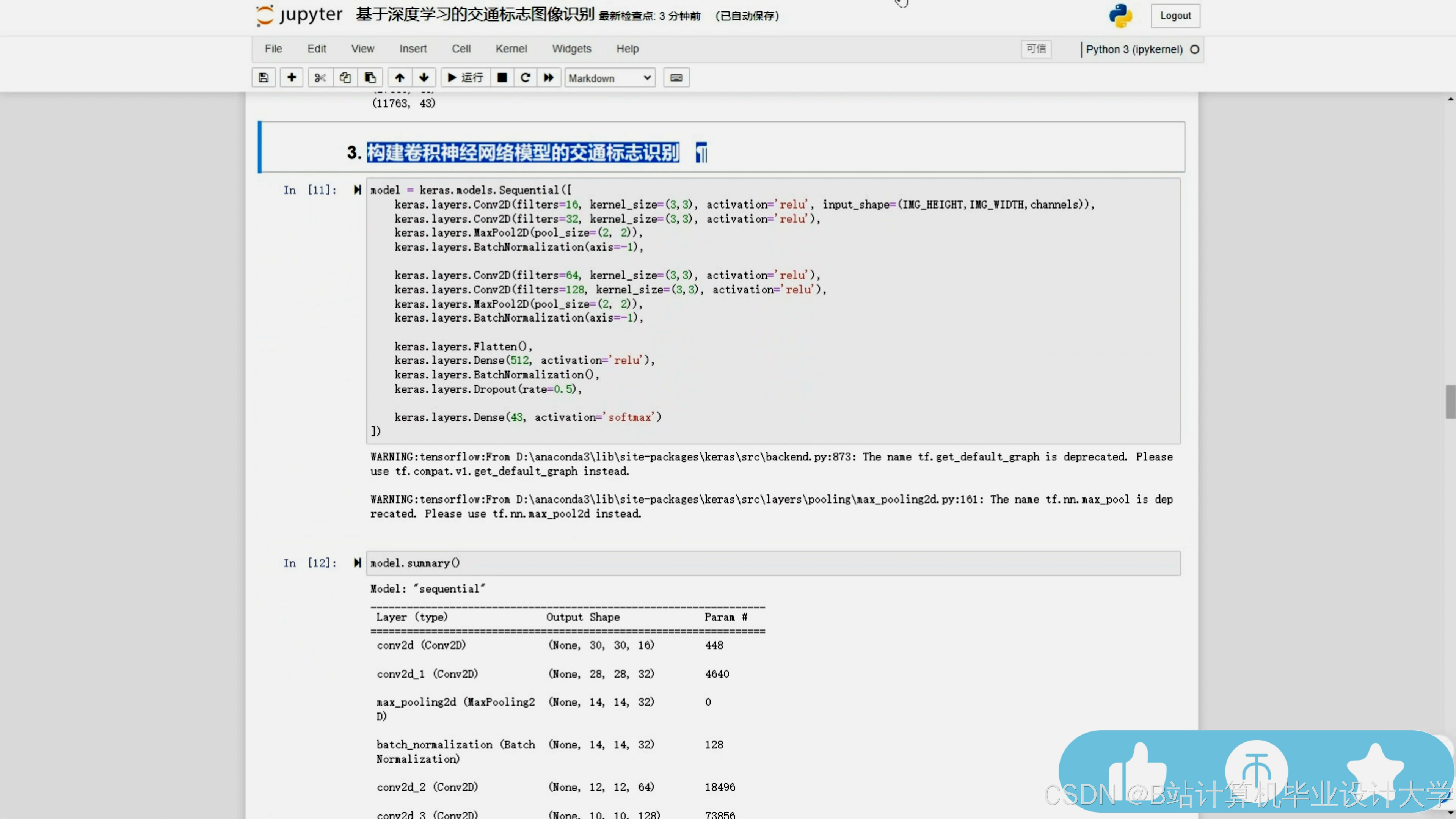Restart and run all cells fast-forward icon
This screenshot has width=1456, height=819.
pyautogui.click(x=549, y=78)
